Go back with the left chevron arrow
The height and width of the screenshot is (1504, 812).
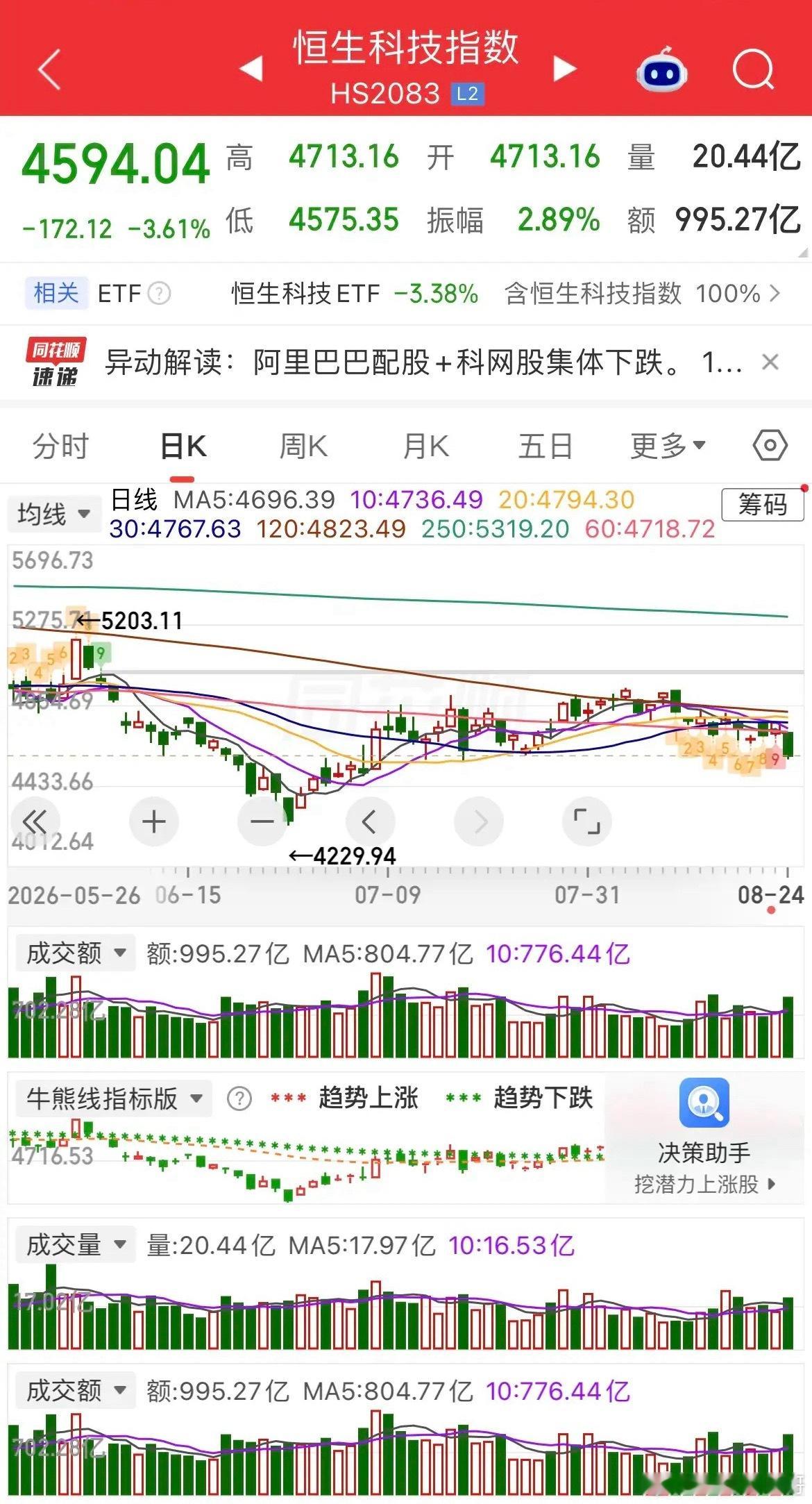pos(49,69)
